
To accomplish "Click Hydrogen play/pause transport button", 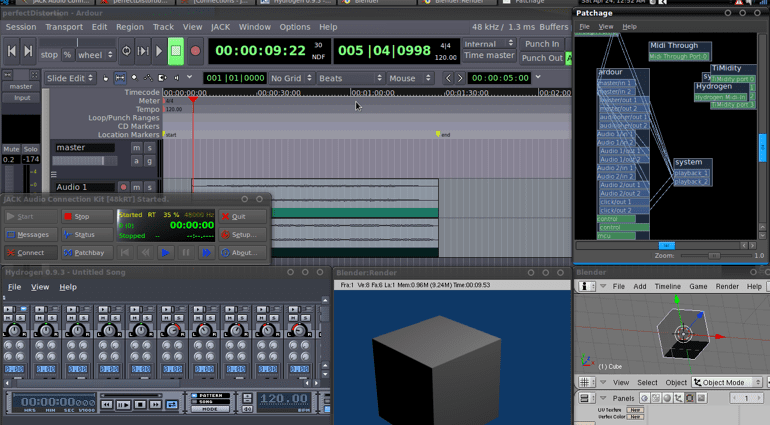I will click(123, 404).
